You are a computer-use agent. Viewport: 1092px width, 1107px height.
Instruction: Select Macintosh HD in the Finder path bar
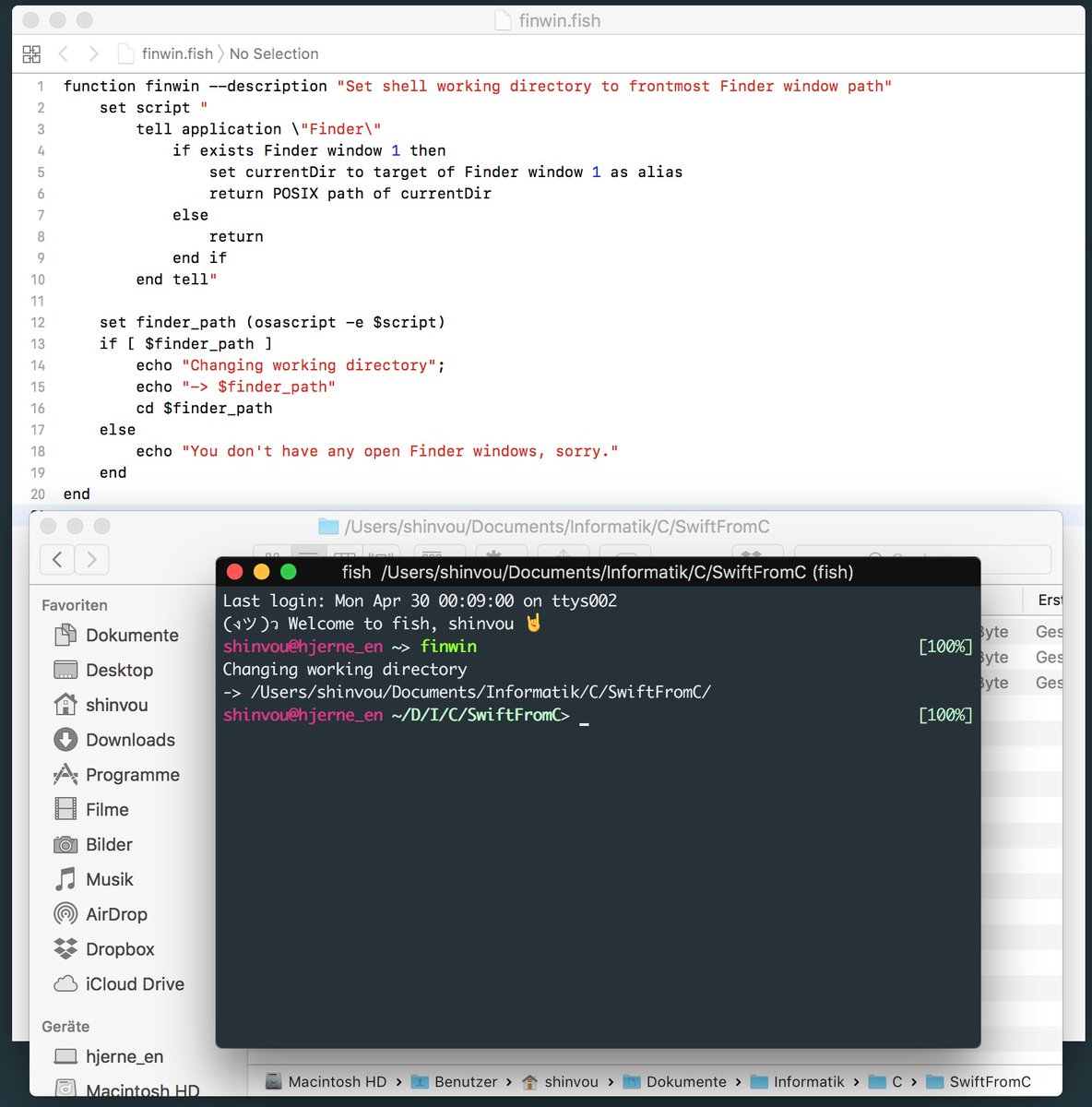(x=326, y=1082)
